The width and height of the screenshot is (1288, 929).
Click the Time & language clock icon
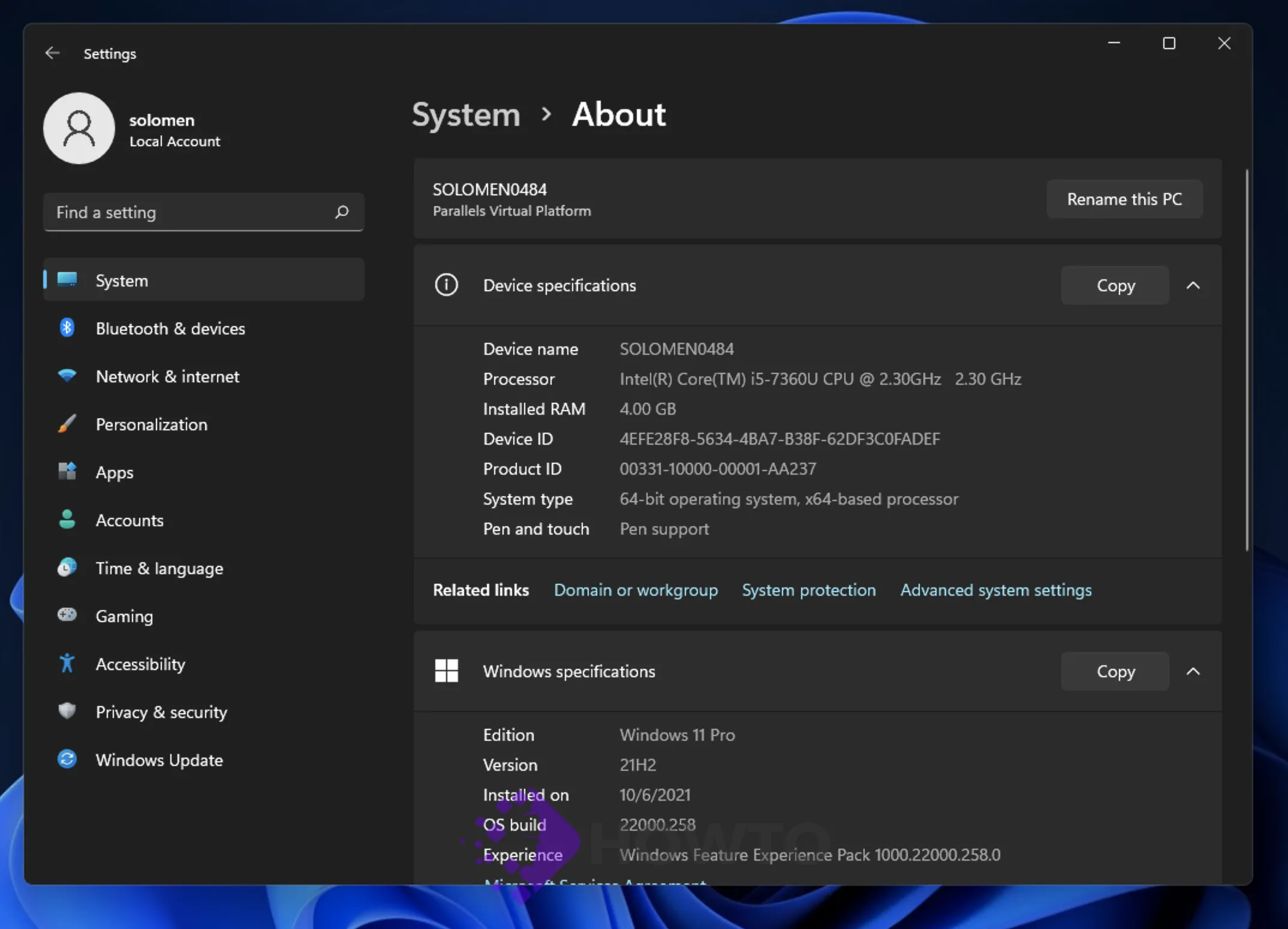pyautogui.click(x=67, y=567)
